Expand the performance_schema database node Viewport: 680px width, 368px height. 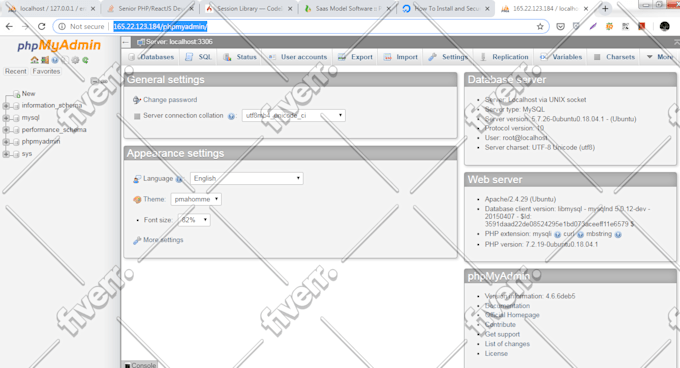(x=6, y=130)
